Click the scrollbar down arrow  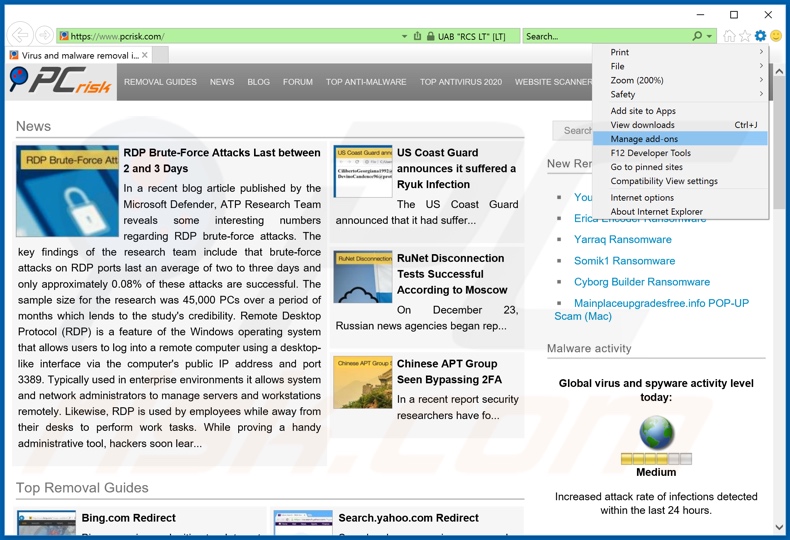pyautogui.click(x=779, y=527)
